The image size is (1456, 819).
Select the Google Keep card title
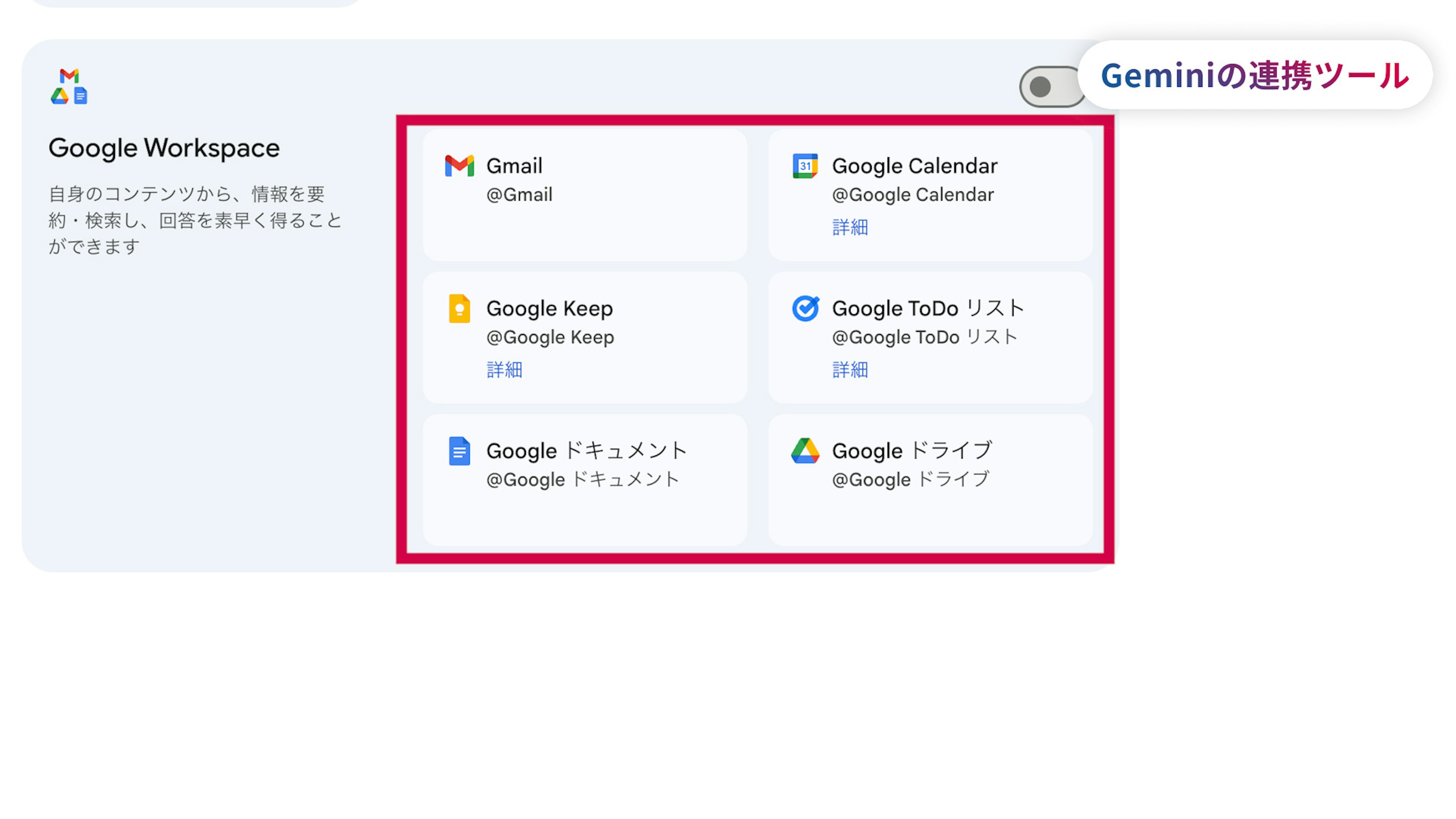(549, 309)
